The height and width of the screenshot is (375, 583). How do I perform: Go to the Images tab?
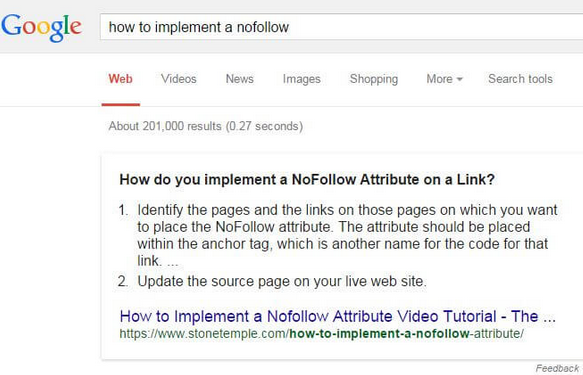tap(302, 79)
